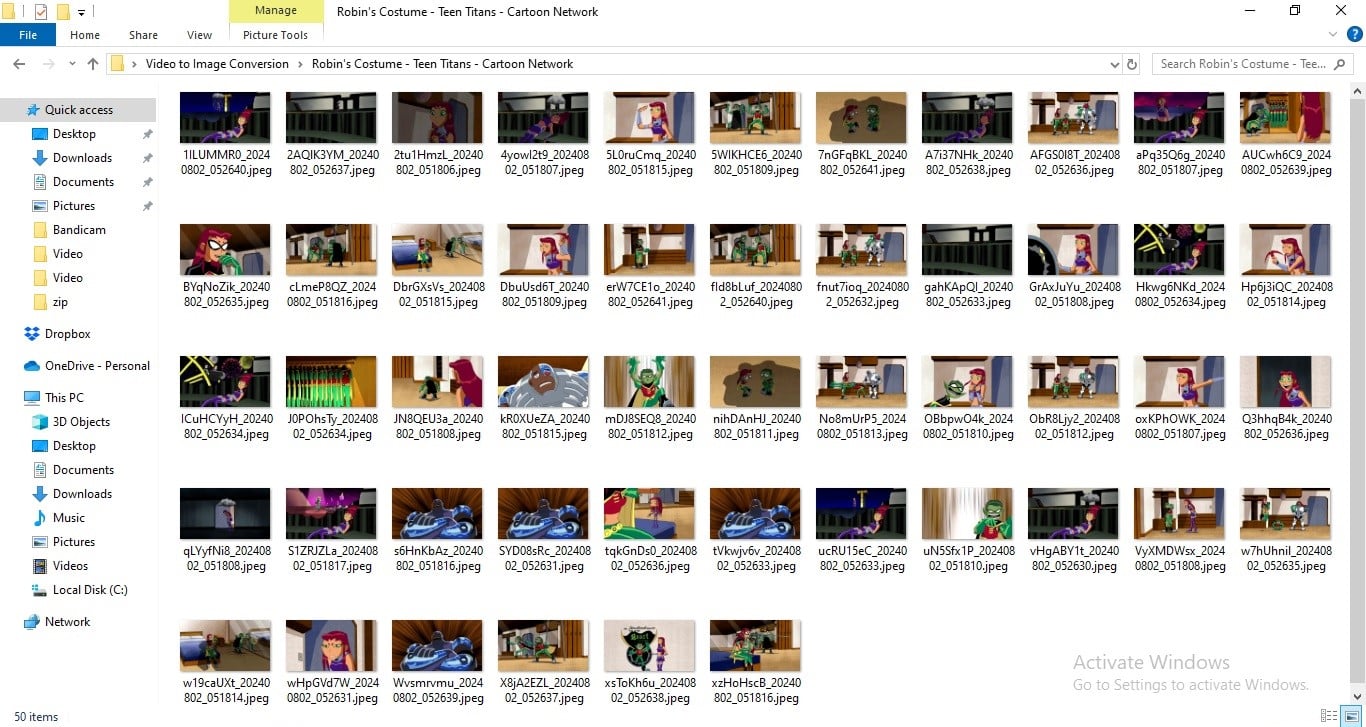The height and width of the screenshot is (727, 1366).
Task: Expand the ribbon with chevron arrow
Action: coord(1333,35)
